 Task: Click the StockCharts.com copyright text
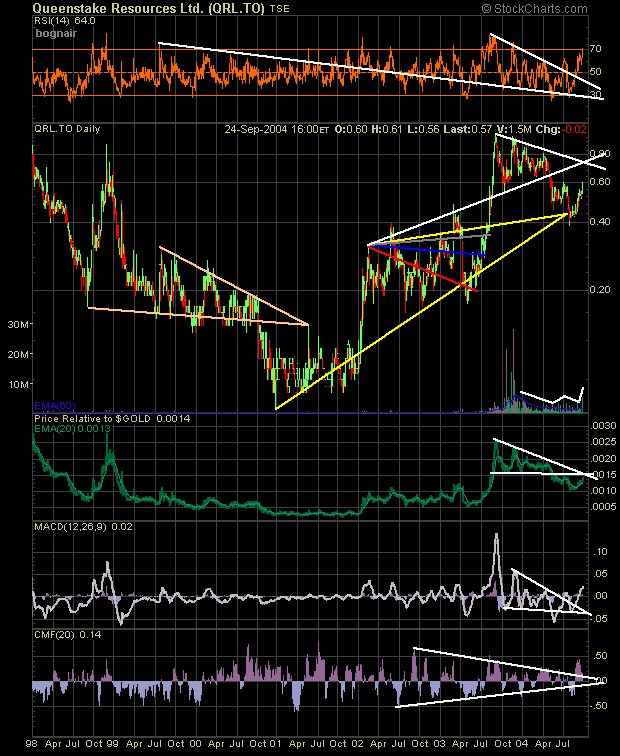click(x=535, y=9)
